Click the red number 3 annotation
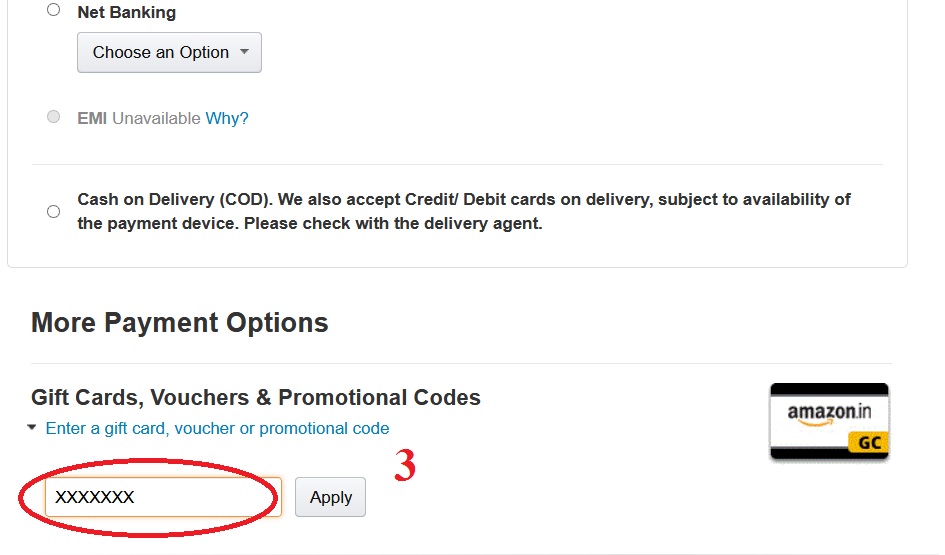This screenshot has height=555, width=945. pos(404,467)
